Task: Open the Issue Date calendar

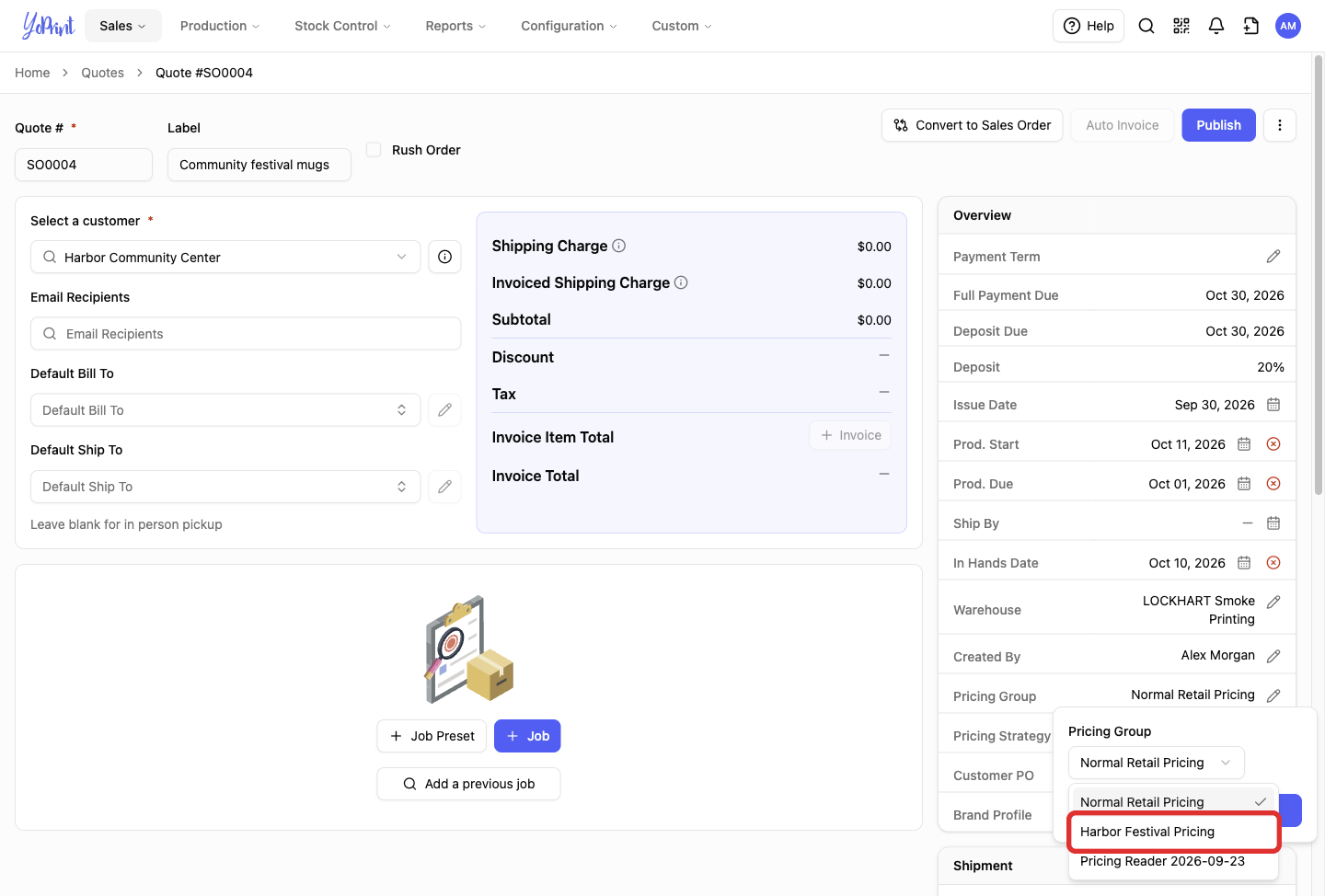Action: [x=1273, y=405]
